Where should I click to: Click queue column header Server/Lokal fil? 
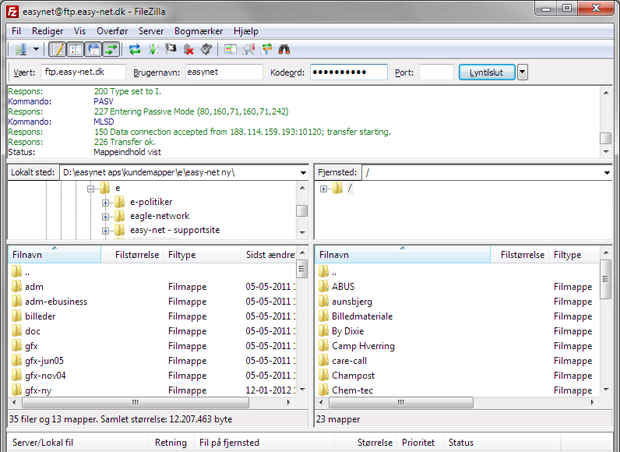[78, 443]
